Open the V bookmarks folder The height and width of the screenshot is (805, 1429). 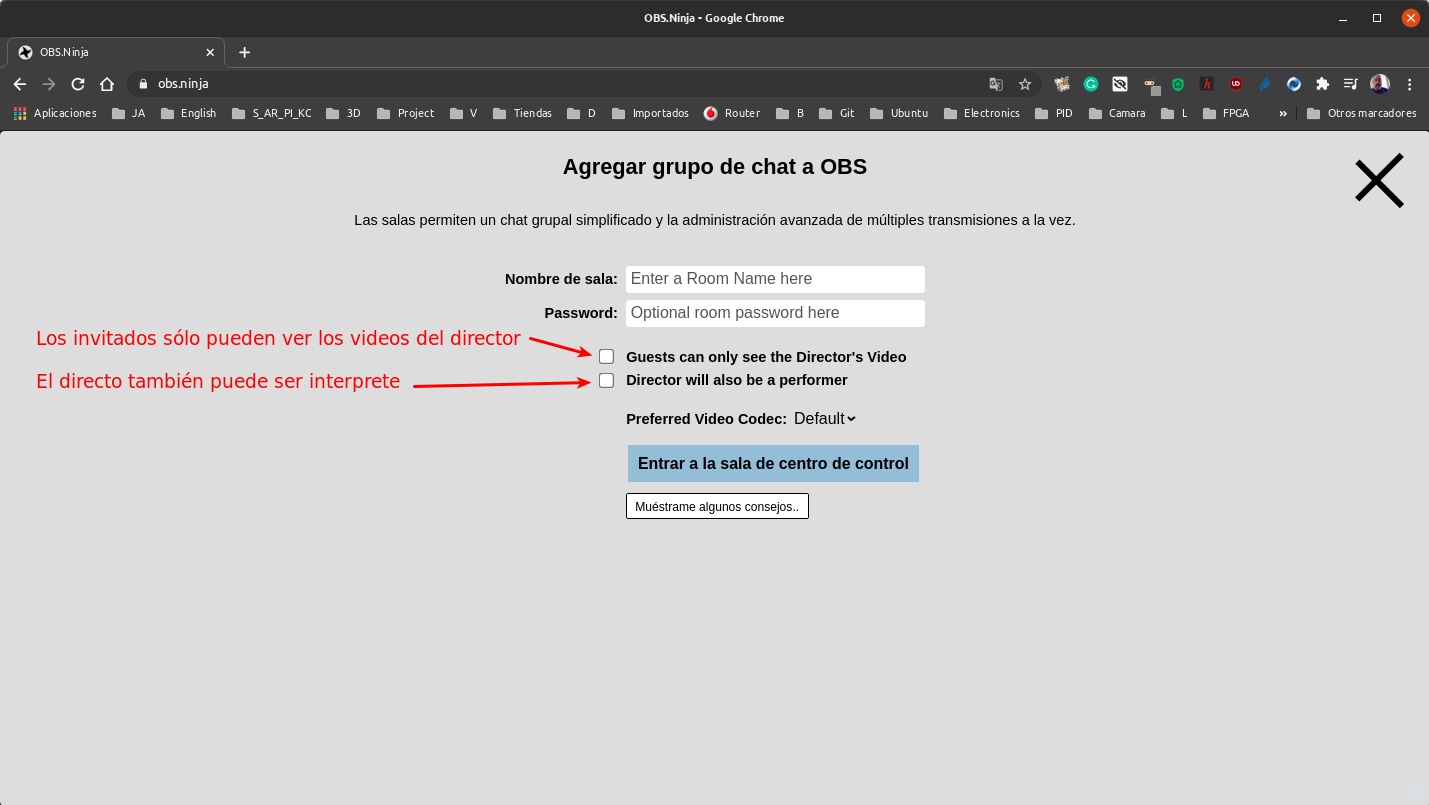463,113
